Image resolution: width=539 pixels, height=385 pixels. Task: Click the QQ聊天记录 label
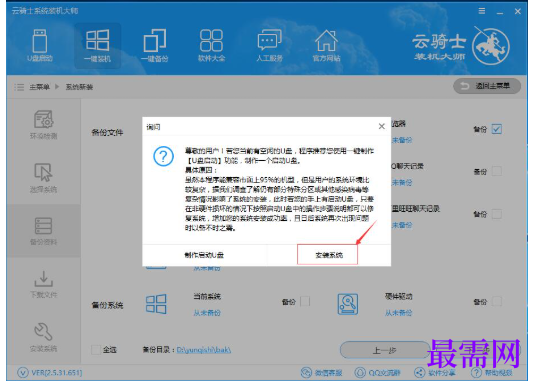(x=408, y=166)
